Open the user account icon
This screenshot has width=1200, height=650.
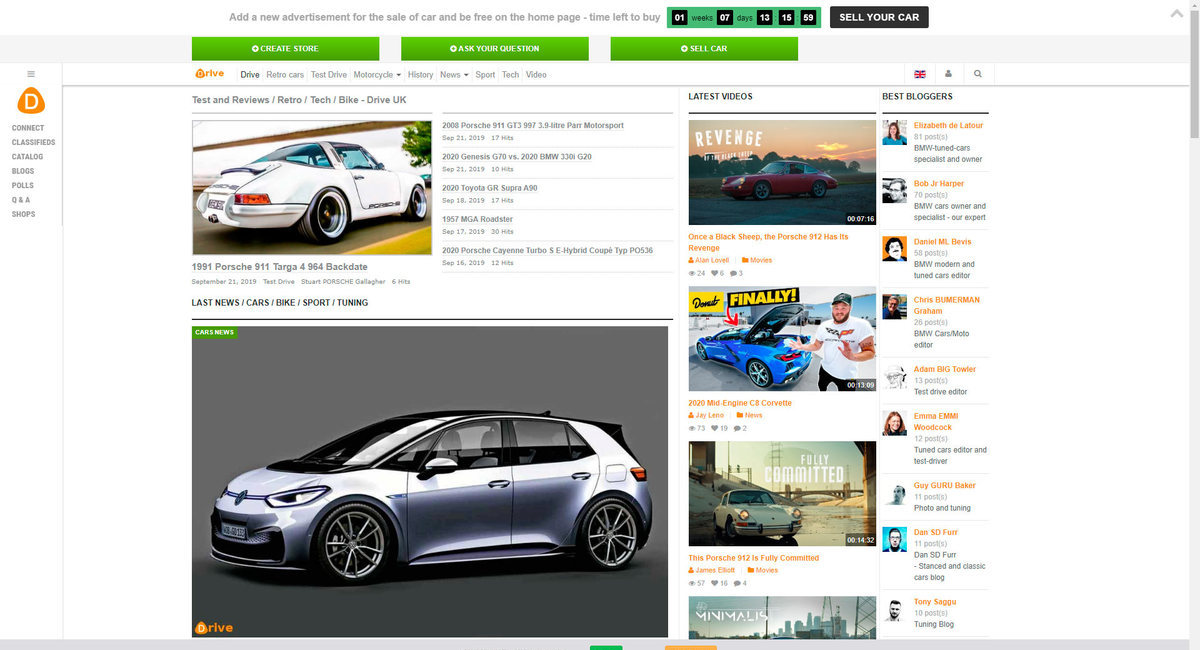(948, 74)
